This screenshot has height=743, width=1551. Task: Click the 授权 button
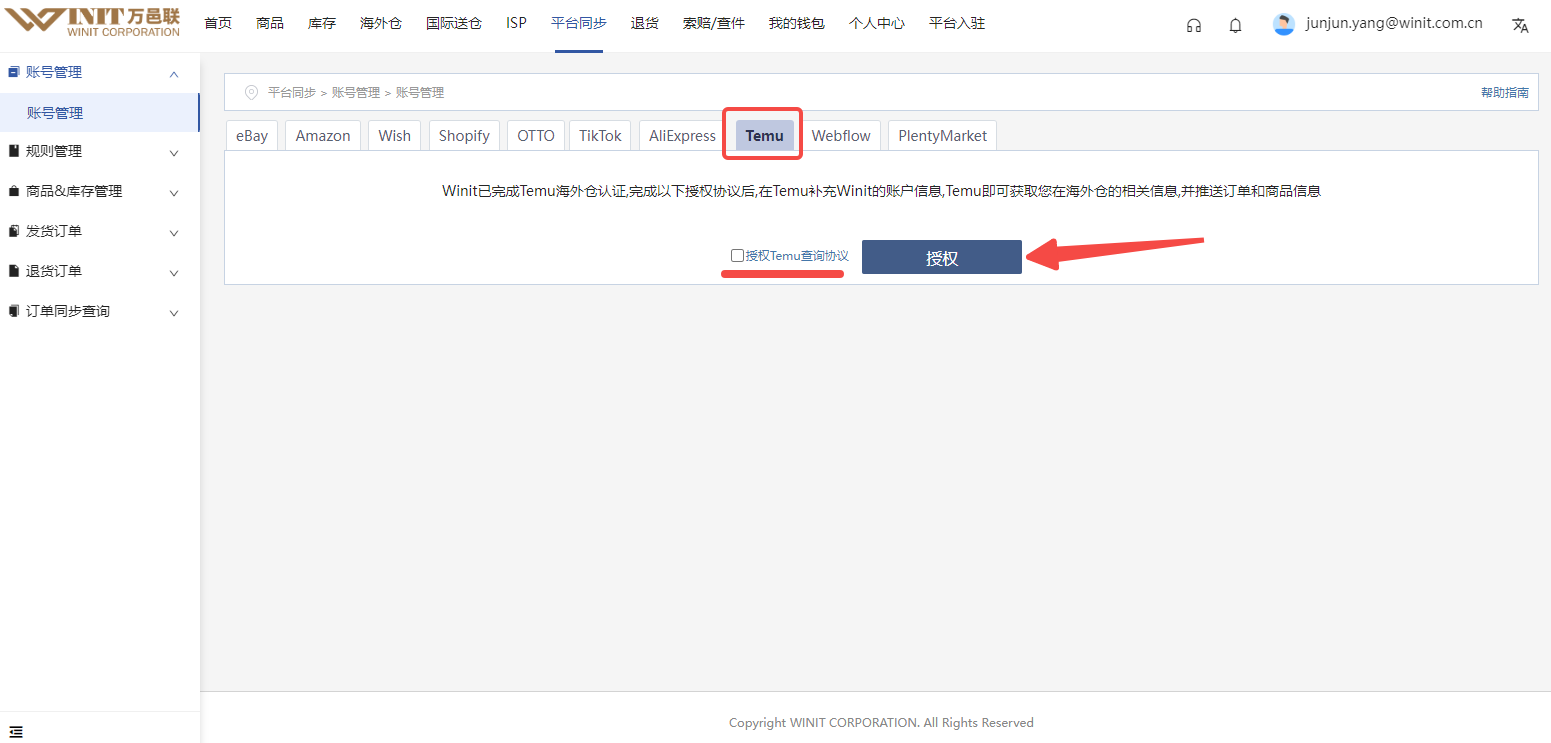pyautogui.click(x=942, y=257)
